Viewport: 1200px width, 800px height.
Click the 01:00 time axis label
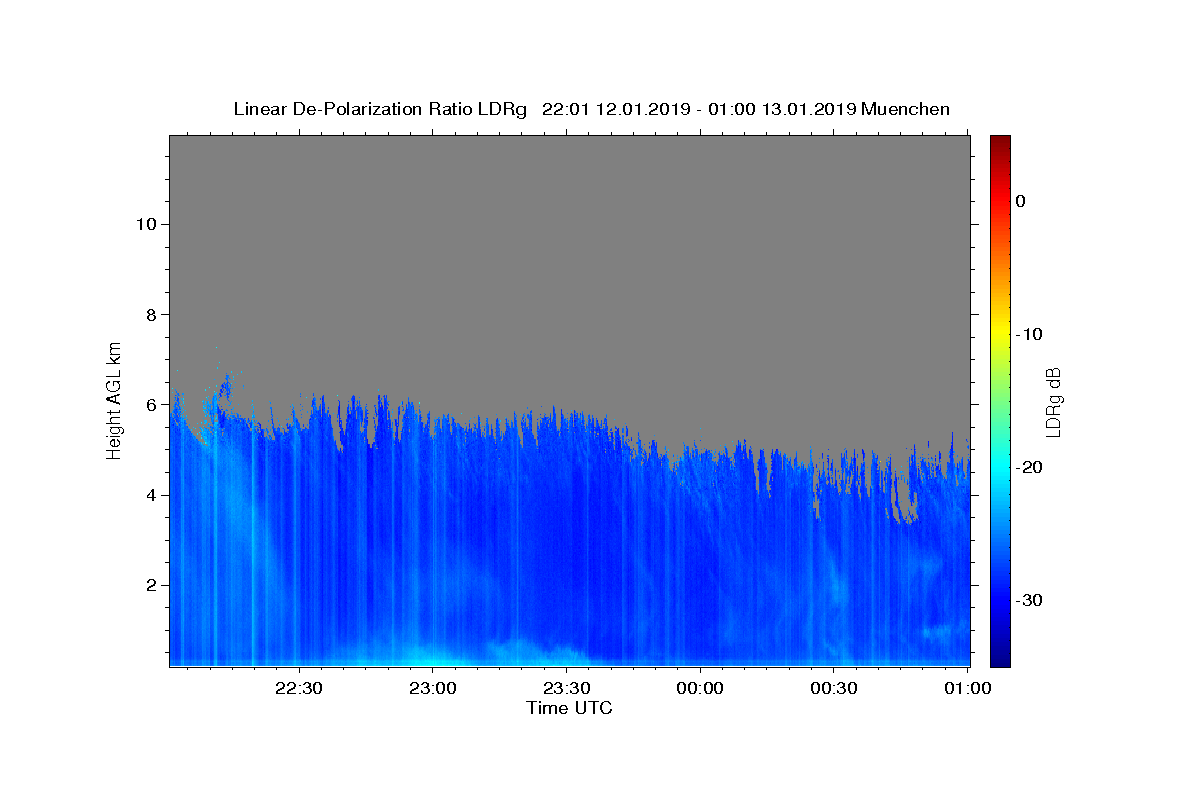click(x=968, y=688)
